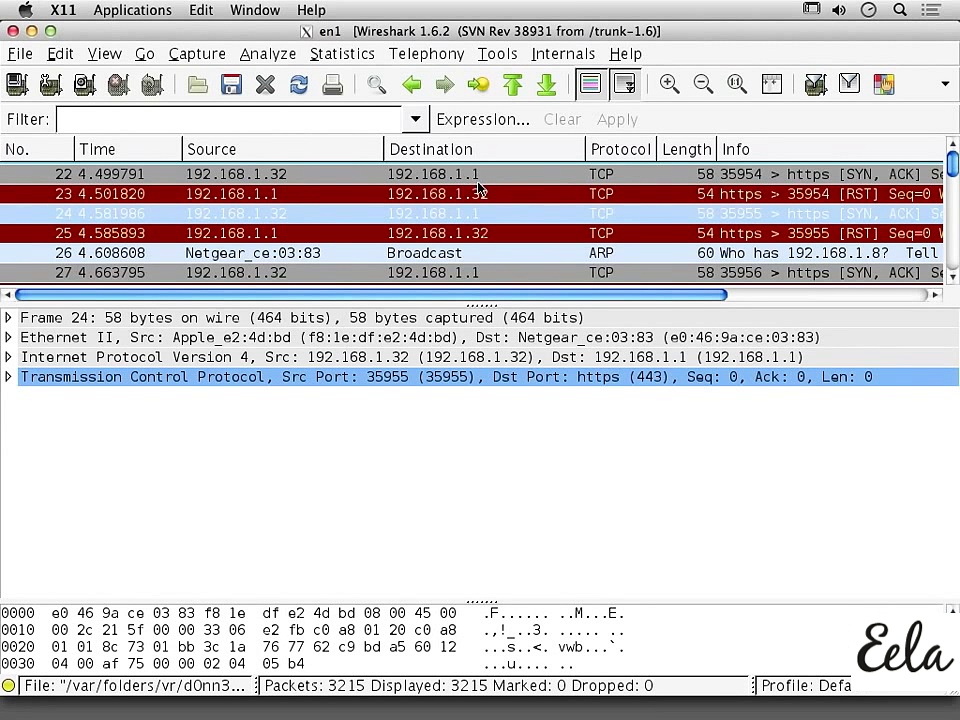960x720 pixels.
Task: Restart the running capture icon
Action: pyautogui.click(x=152, y=84)
